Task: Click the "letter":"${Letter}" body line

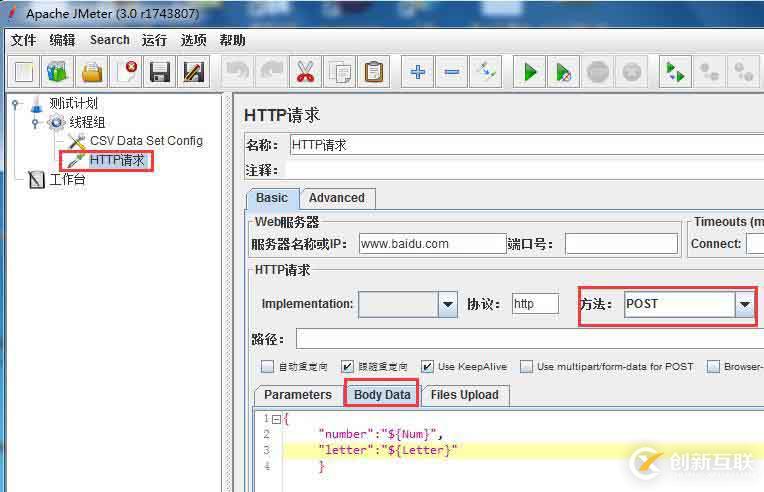Action: pyautogui.click(x=388, y=450)
